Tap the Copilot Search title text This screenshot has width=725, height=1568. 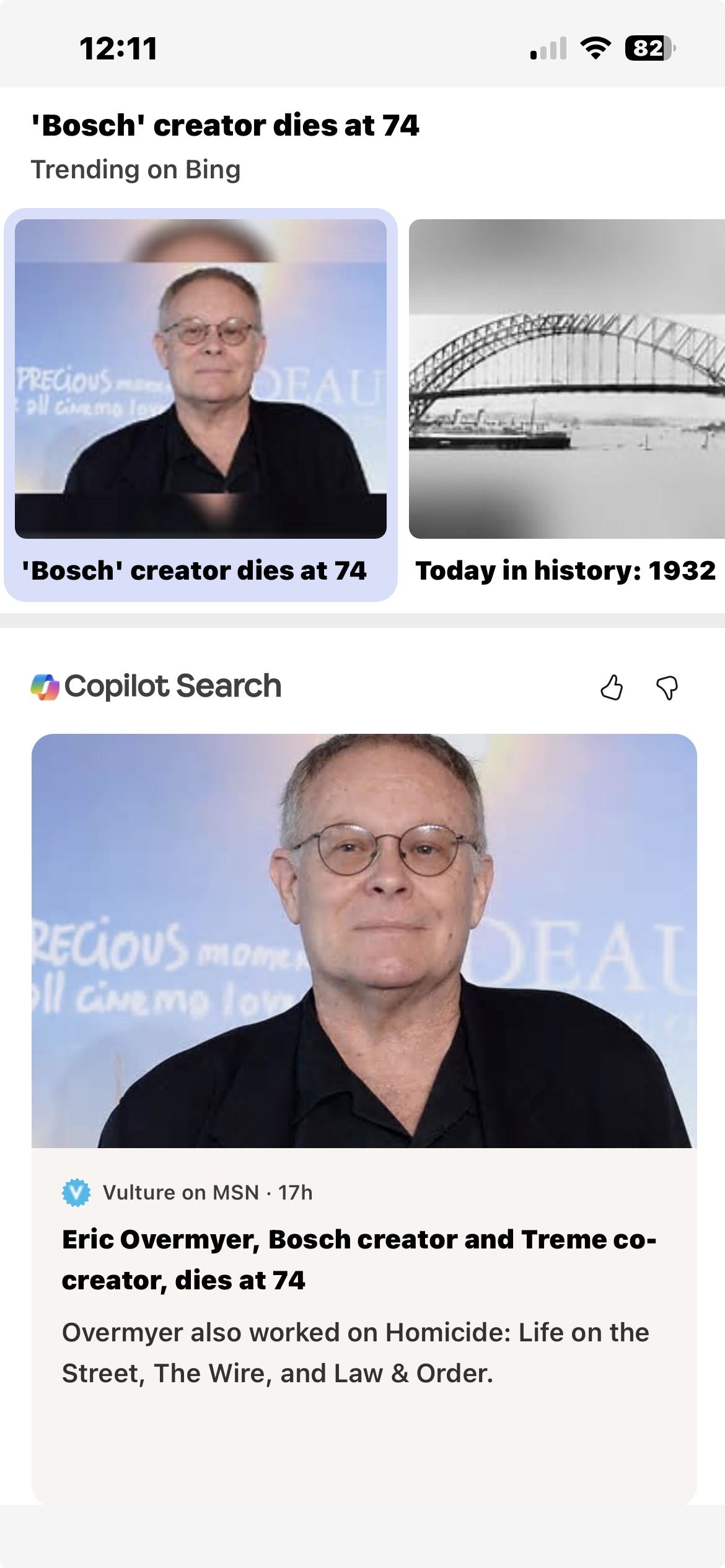point(173,686)
